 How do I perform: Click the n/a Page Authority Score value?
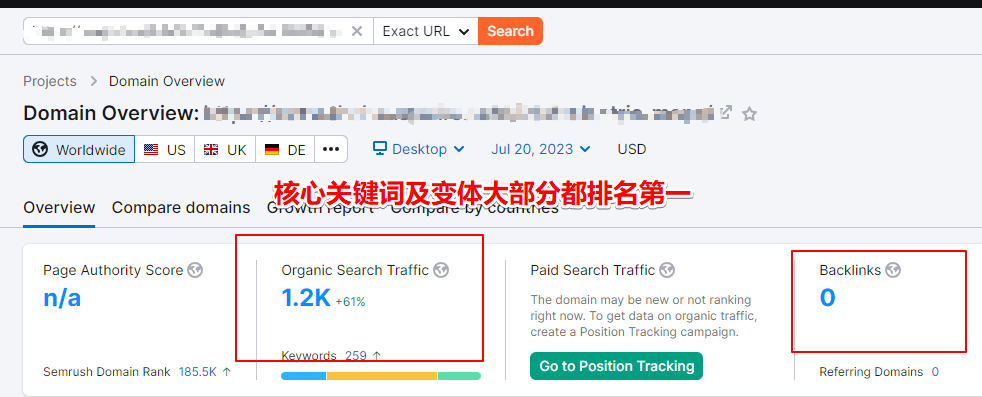[x=62, y=299]
